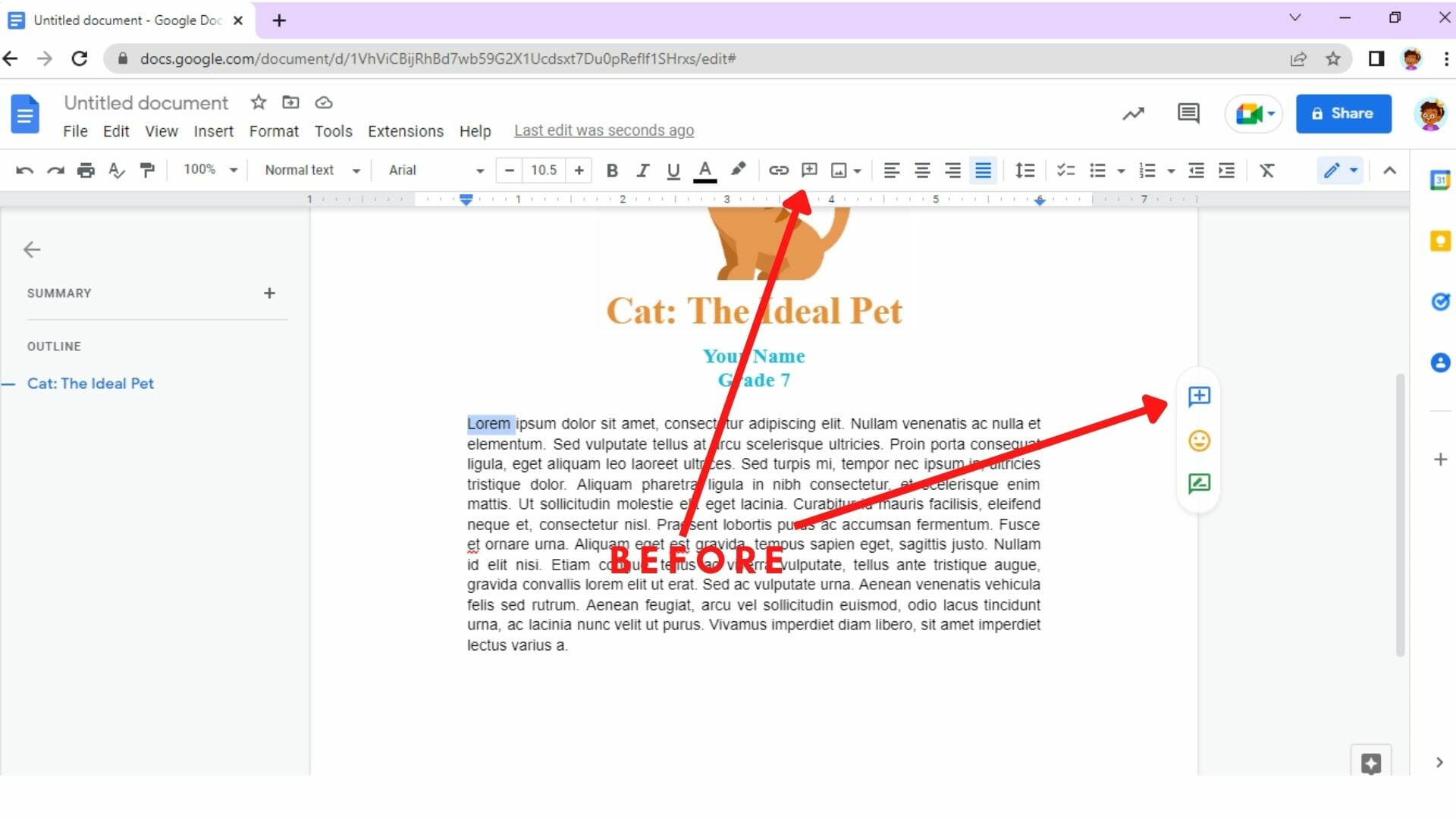Increase indent of the paragraph
Image resolution: width=1456 pixels, height=819 pixels.
pyautogui.click(x=1226, y=171)
